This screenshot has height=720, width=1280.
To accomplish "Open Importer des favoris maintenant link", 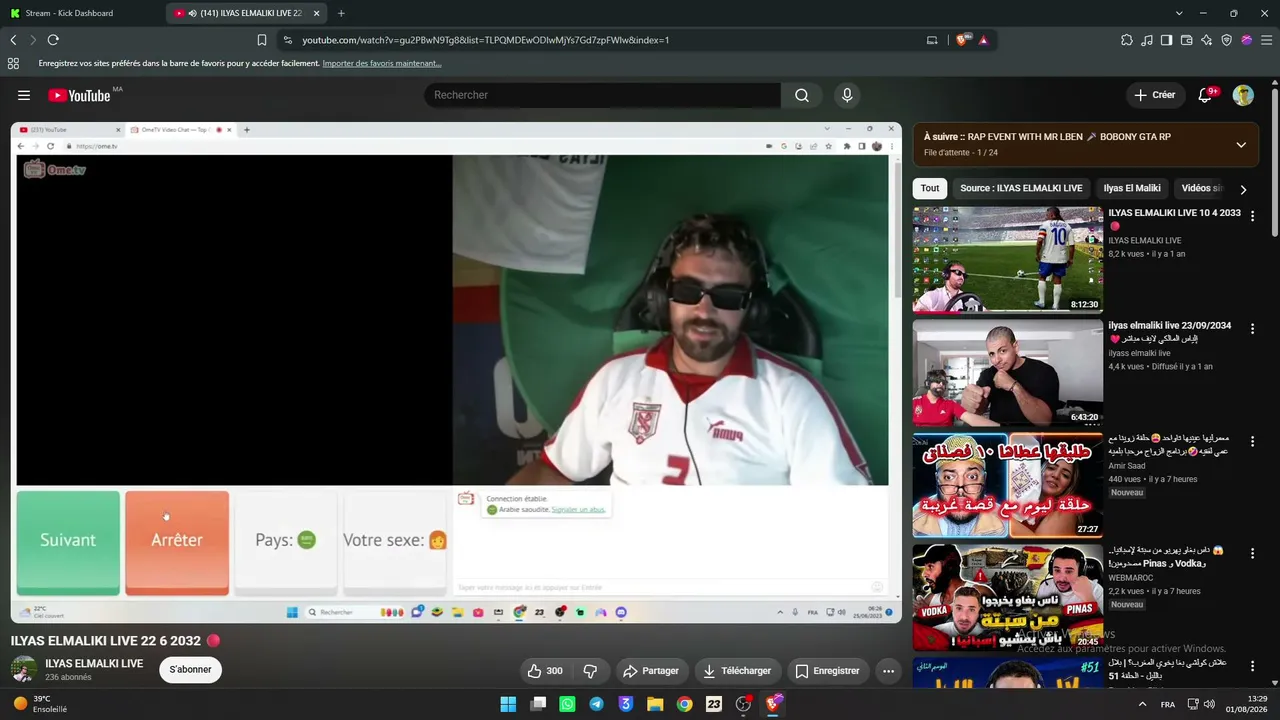I will [x=382, y=63].
